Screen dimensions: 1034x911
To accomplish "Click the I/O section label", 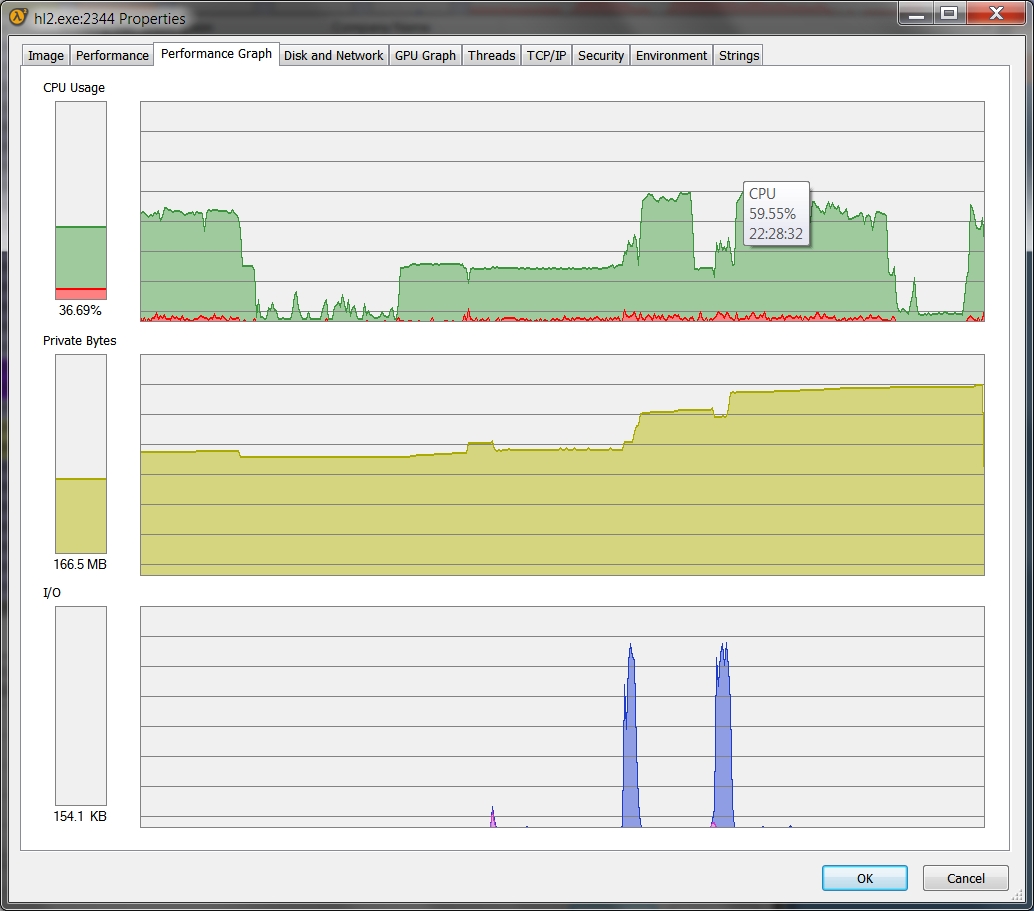I will pyautogui.click(x=52, y=592).
